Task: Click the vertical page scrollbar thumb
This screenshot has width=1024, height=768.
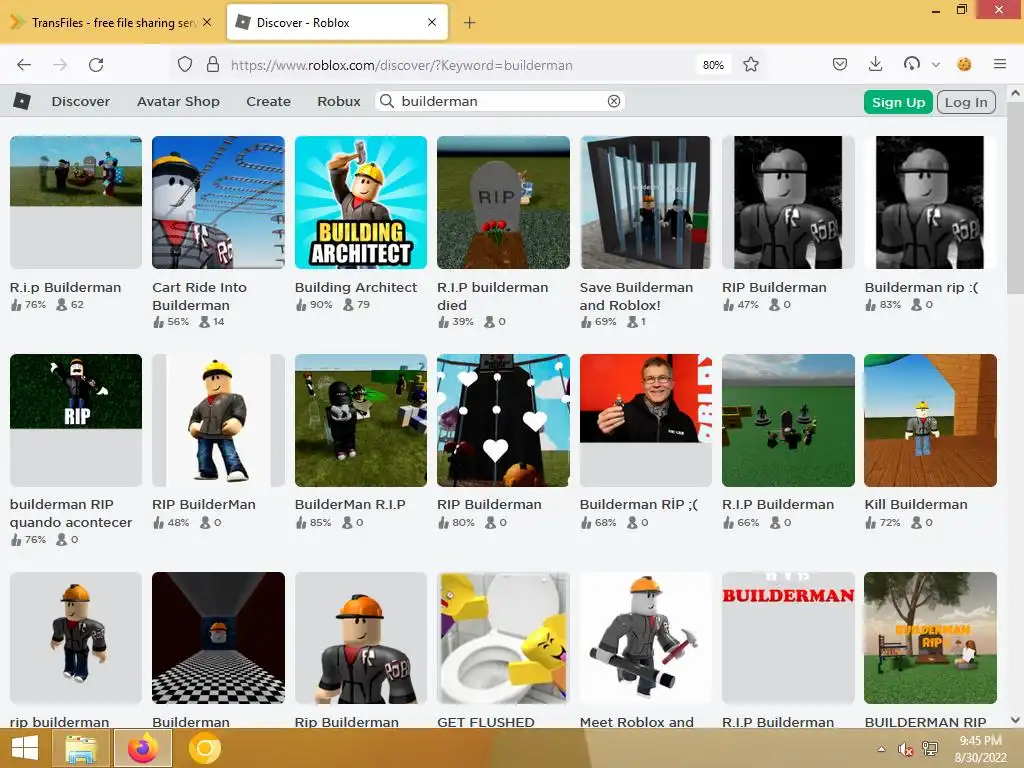Action: point(1016,199)
